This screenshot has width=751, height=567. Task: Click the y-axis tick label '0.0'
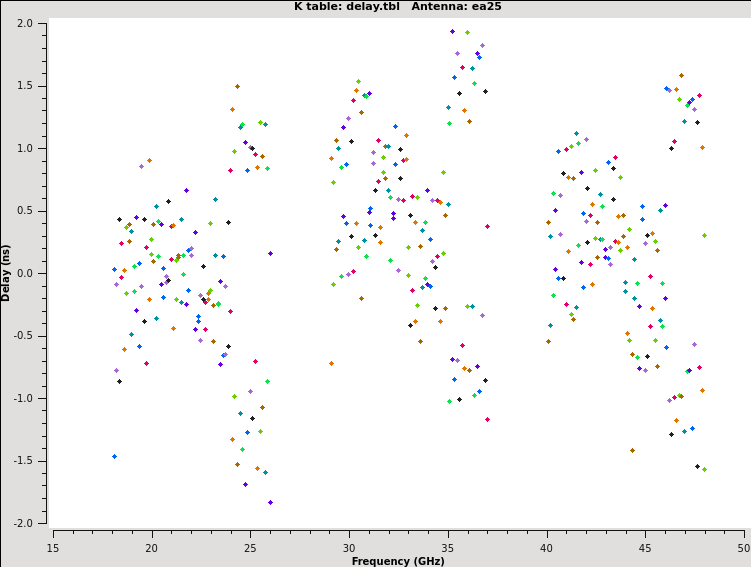[x=25, y=273]
